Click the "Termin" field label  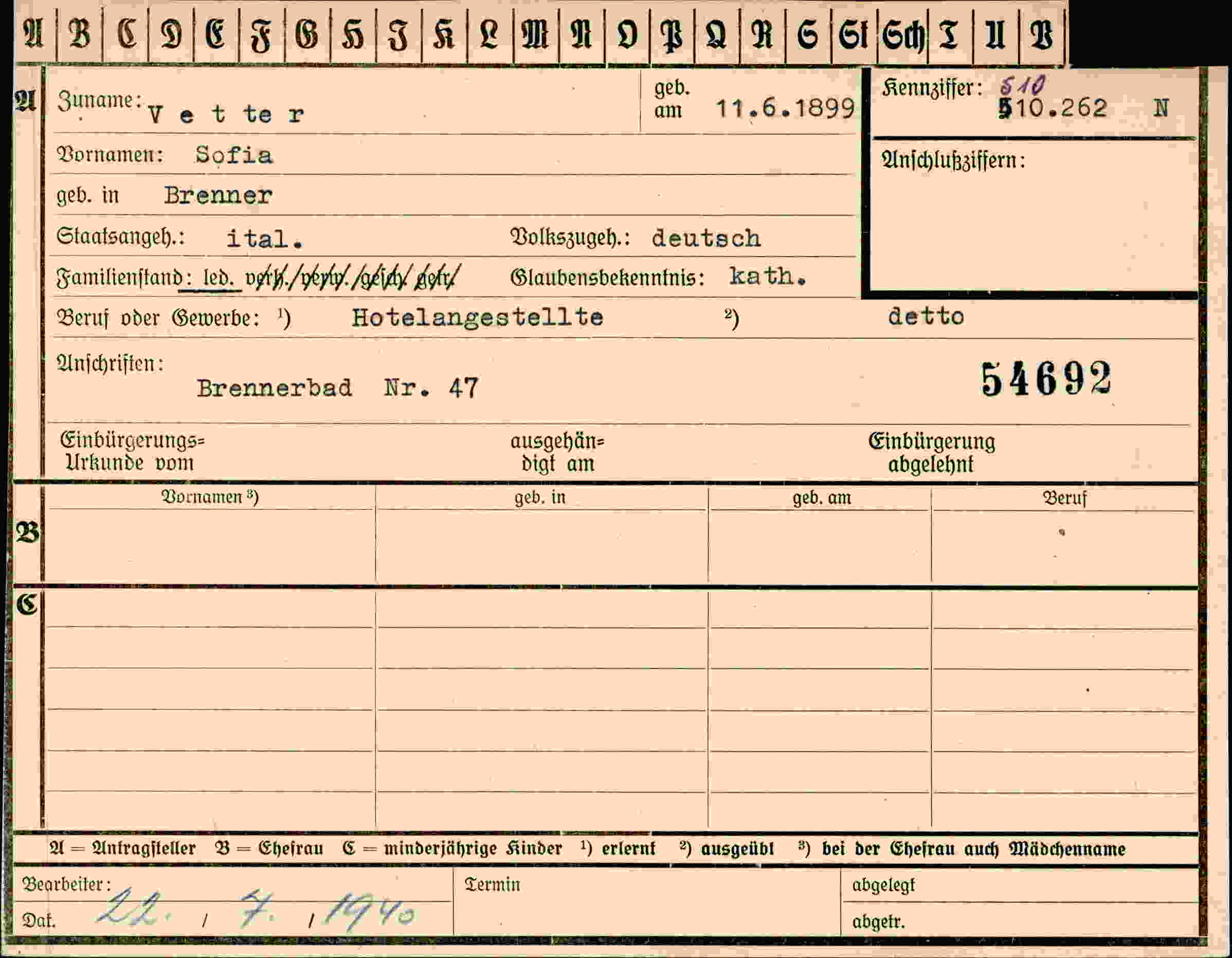492,884
